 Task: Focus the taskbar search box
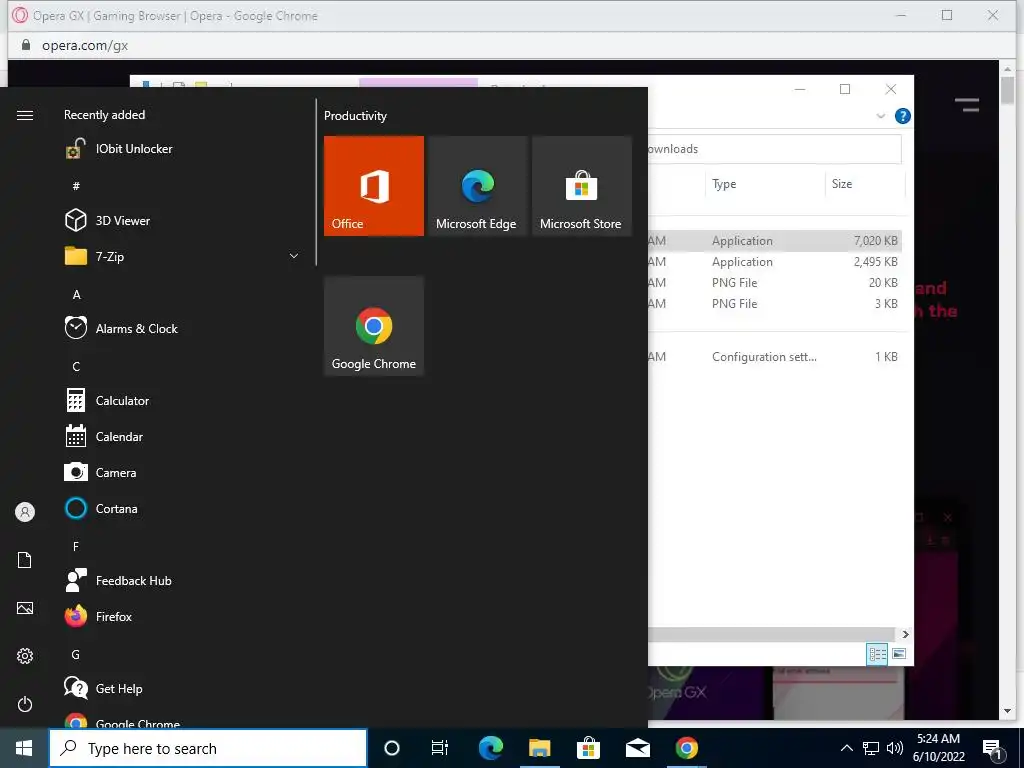point(208,748)
